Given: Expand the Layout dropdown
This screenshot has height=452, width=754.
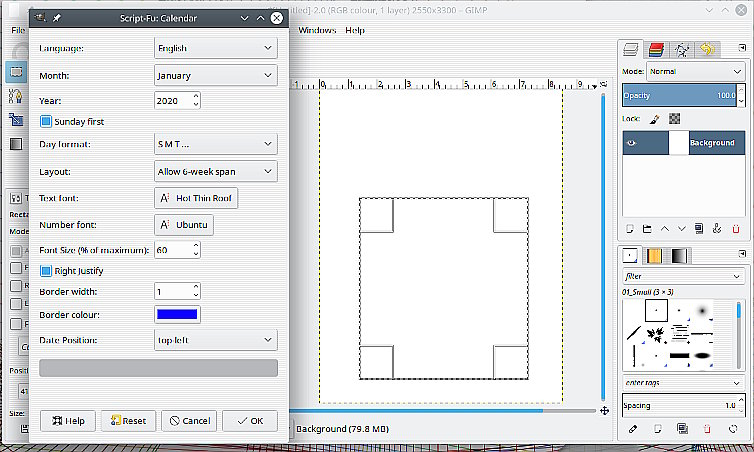Looking at the screenshot, I should 215,172.
